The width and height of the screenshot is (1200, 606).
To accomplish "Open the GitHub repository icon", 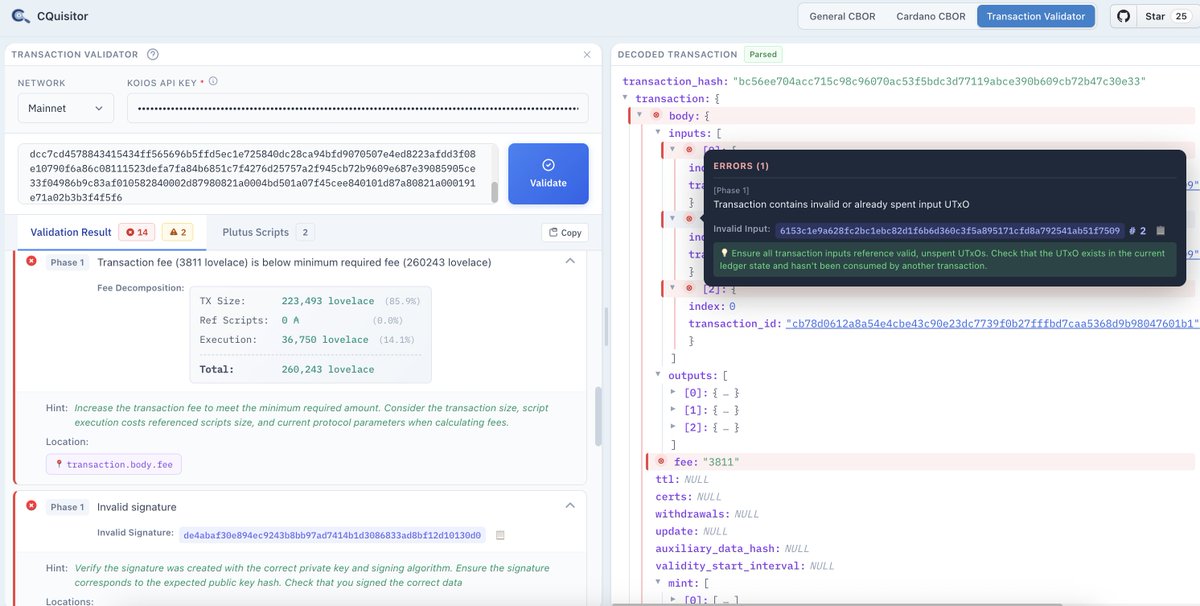I will pyautogui.click(x=1123, y=17).
